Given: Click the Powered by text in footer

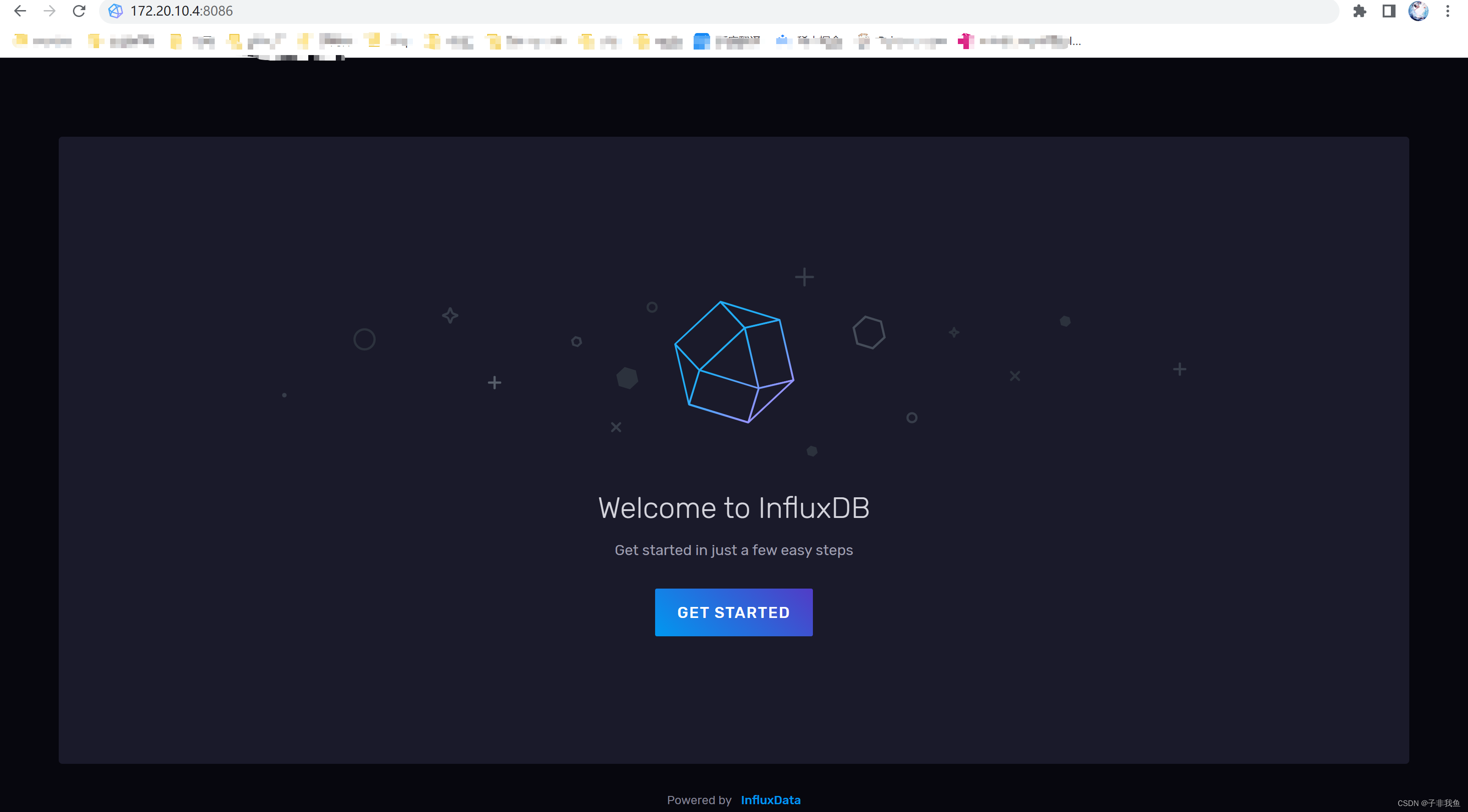Looking at the screenshot, I should pyautogui.click(x=699, y=800).
